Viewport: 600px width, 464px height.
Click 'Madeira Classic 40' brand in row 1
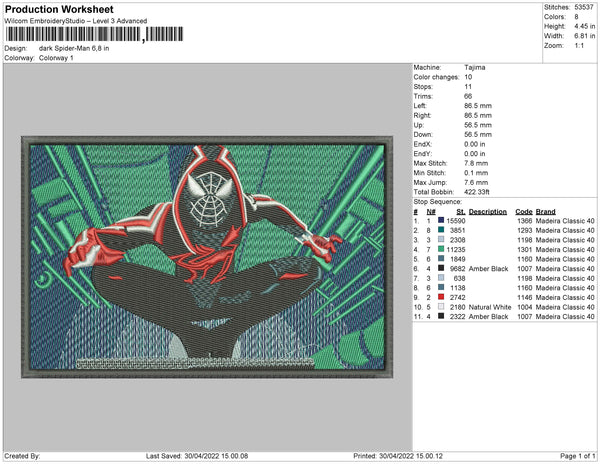pyautogui.click(x=565, y=221)
